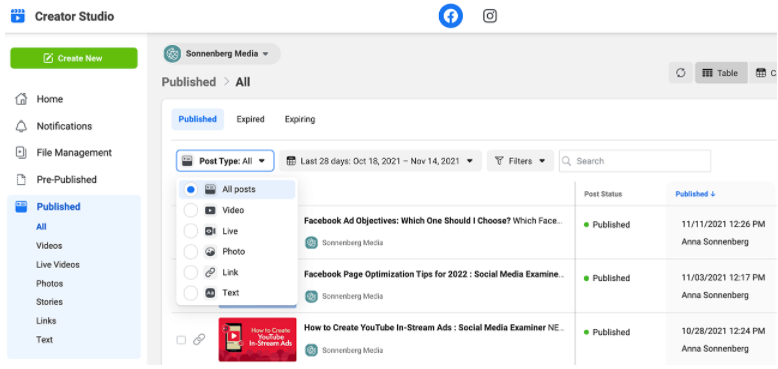Open the YouTube In-Stream Ads thumbnail
Screen dimensions: 778x369
pyautogui.click(x=258, y=340)
